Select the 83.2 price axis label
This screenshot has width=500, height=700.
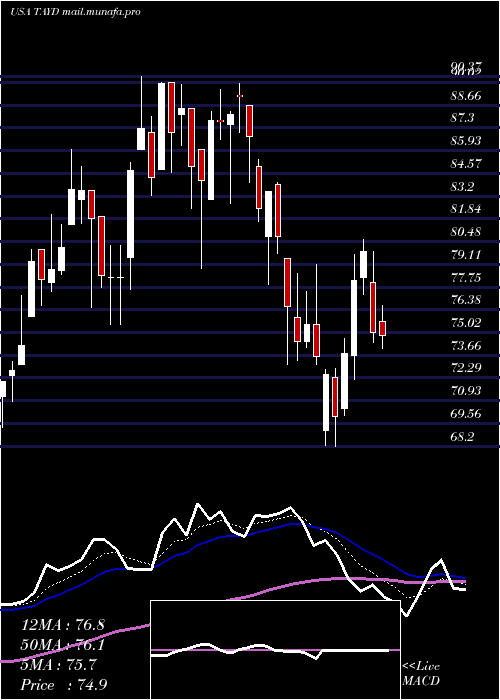462,186
